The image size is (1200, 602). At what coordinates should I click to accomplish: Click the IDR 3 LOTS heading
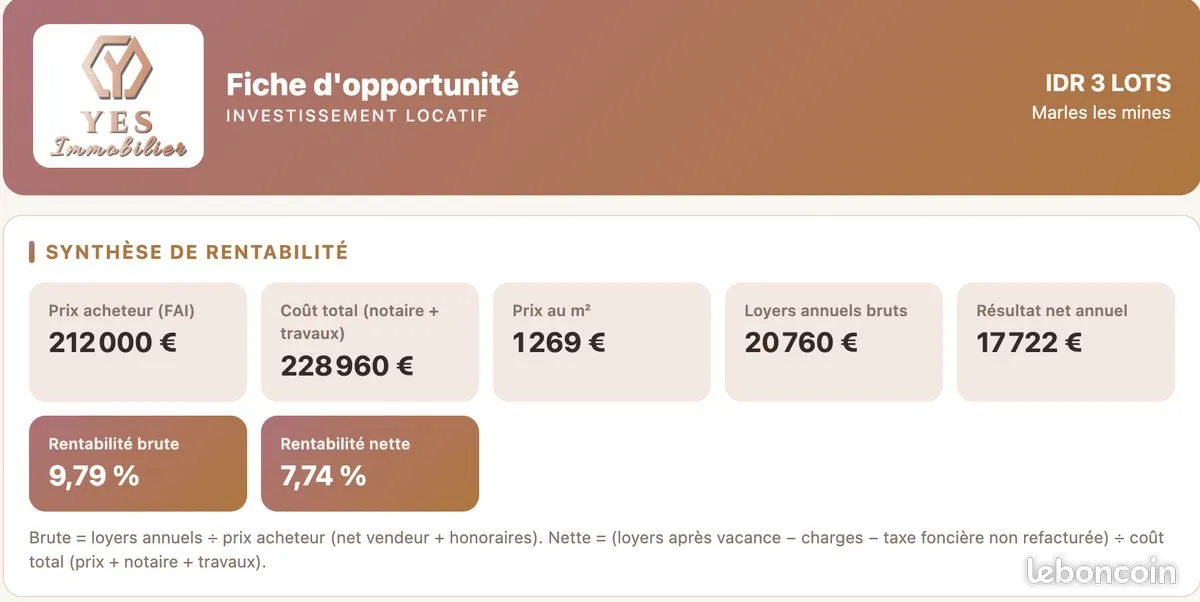coord(1107,82)
